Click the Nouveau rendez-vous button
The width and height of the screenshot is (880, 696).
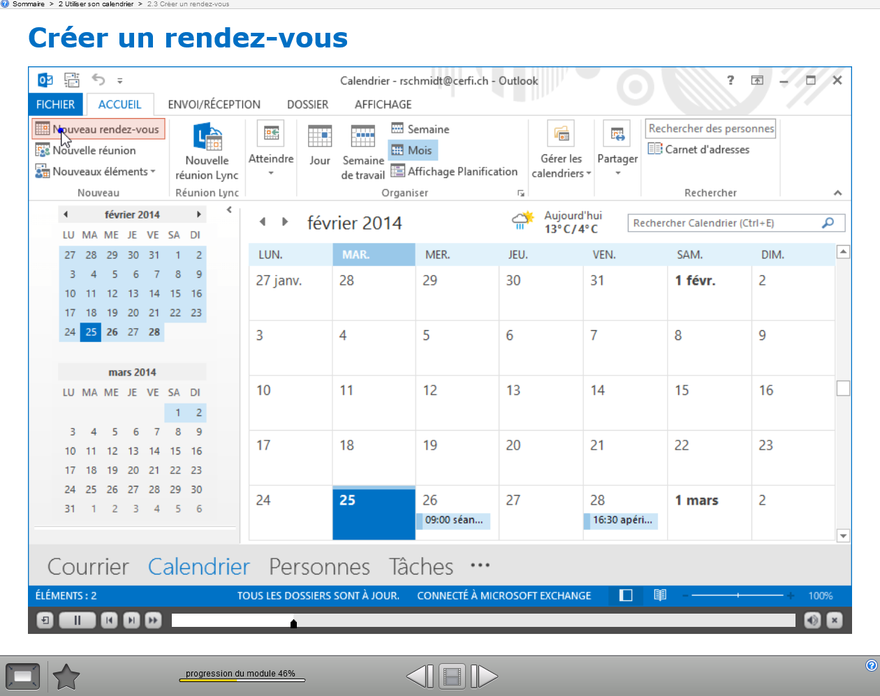(98, 129)
